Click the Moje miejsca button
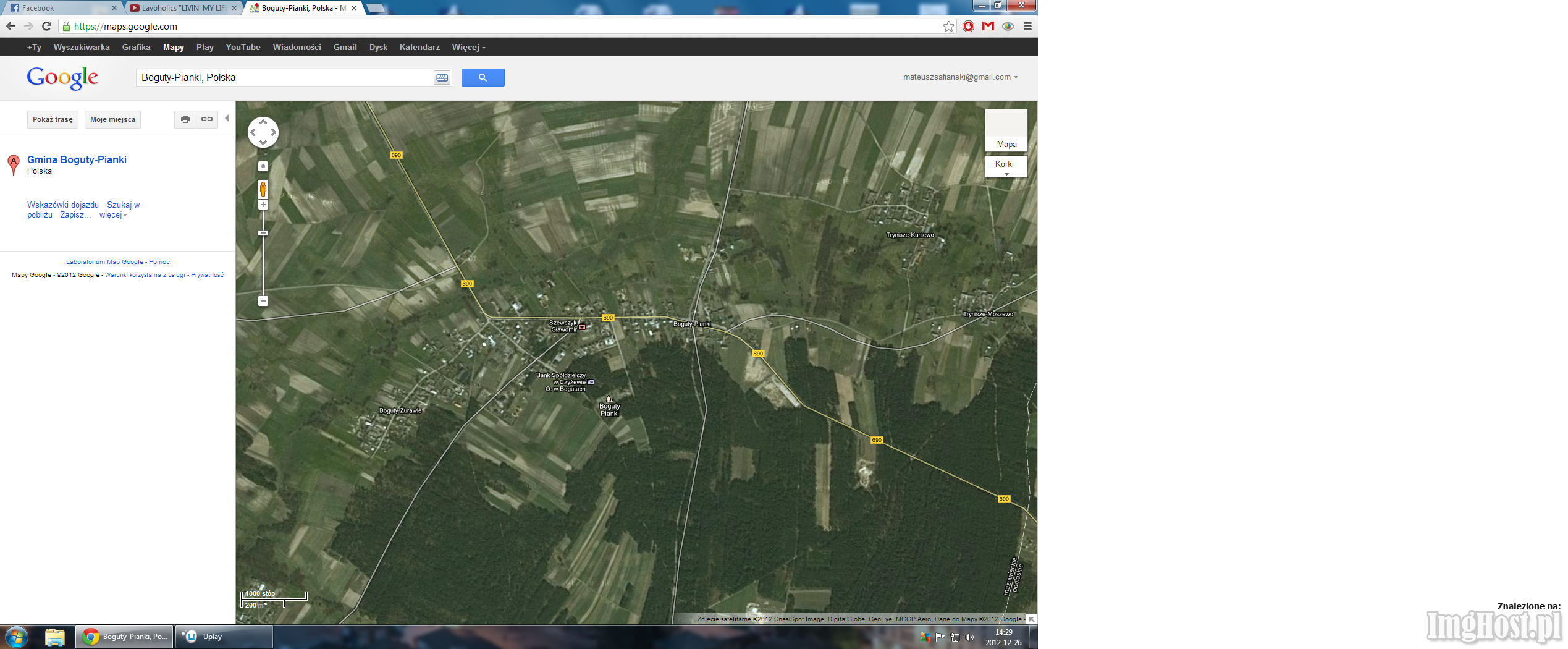 [x=112, y=119]
